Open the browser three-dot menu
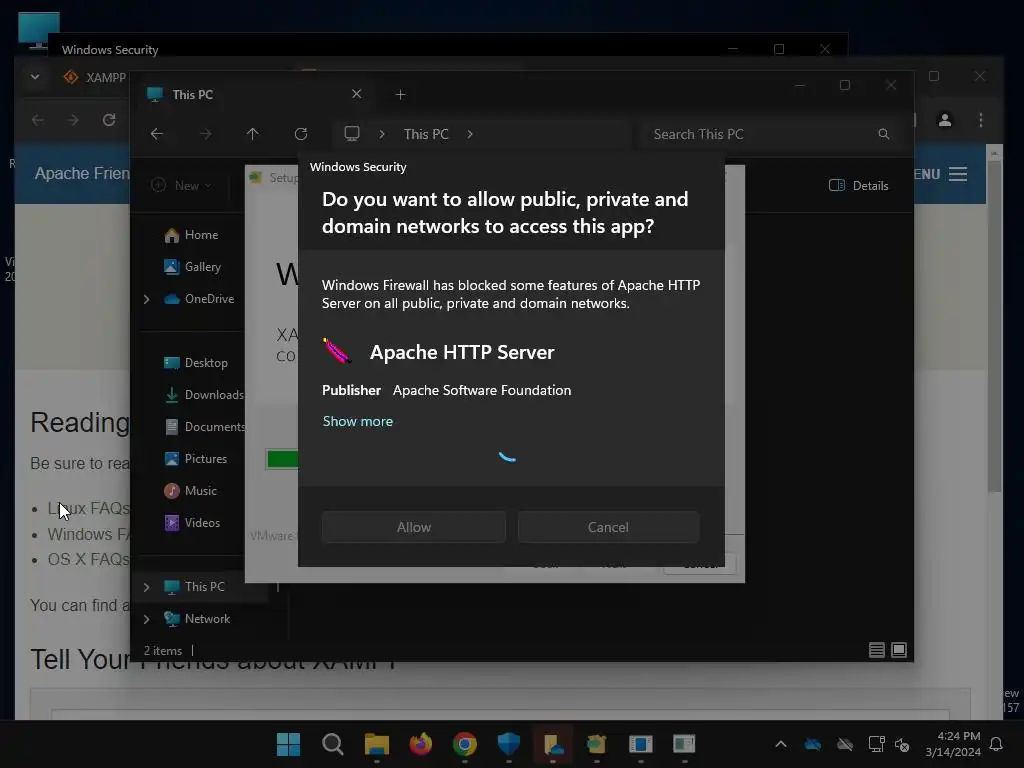Screen dimensions: 1024x768 point(981,120)
